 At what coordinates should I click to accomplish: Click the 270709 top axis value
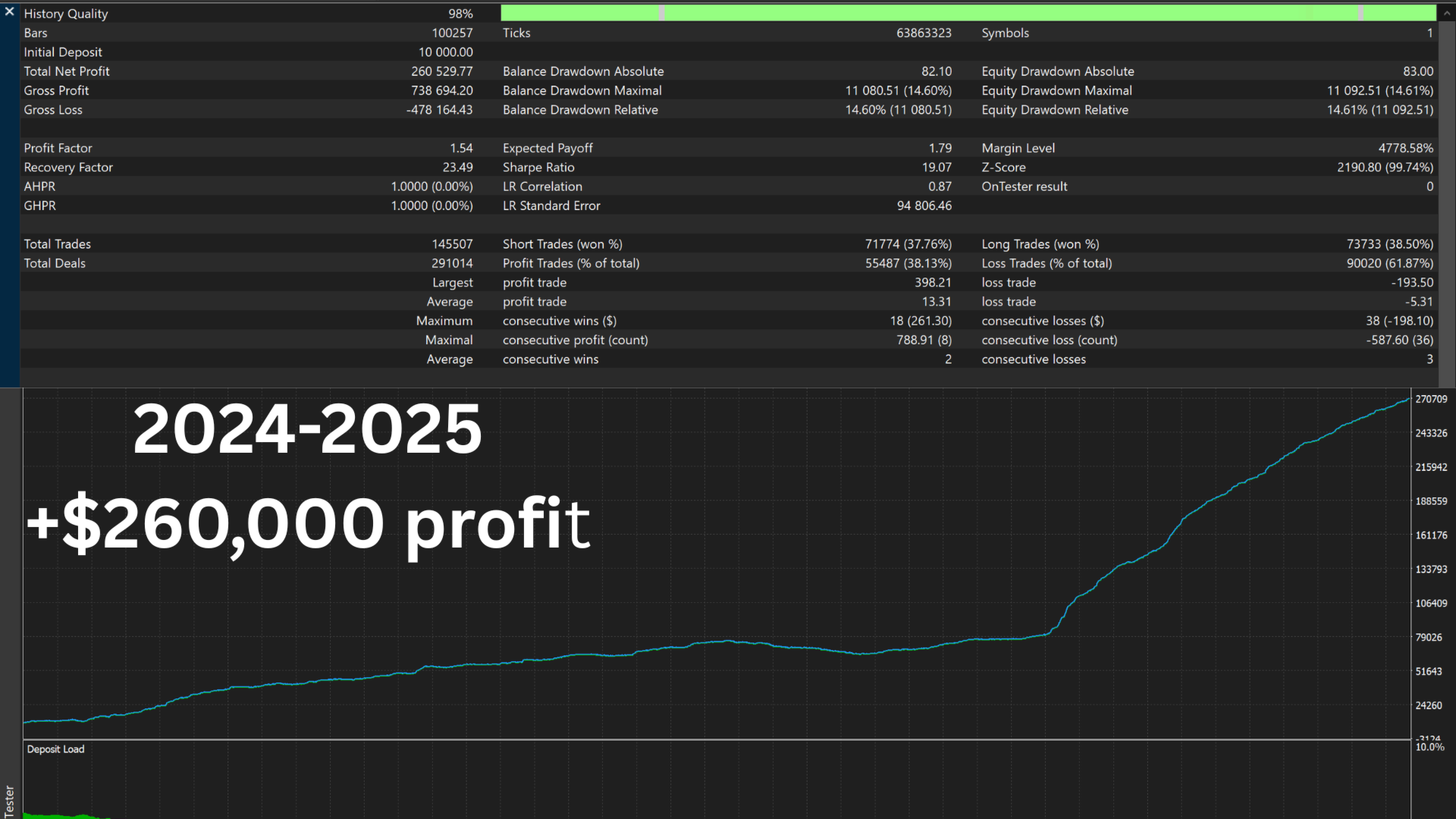[x=1431, y=399]
